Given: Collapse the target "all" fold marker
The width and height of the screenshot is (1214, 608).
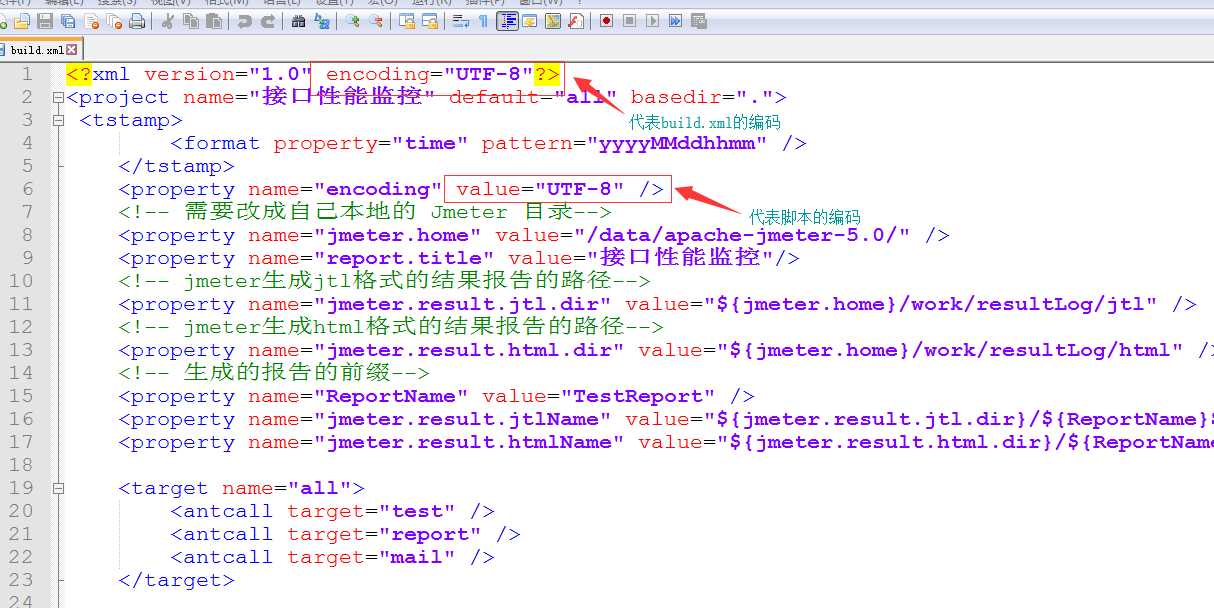Looking at the screenshot, I should click(58, 488).
